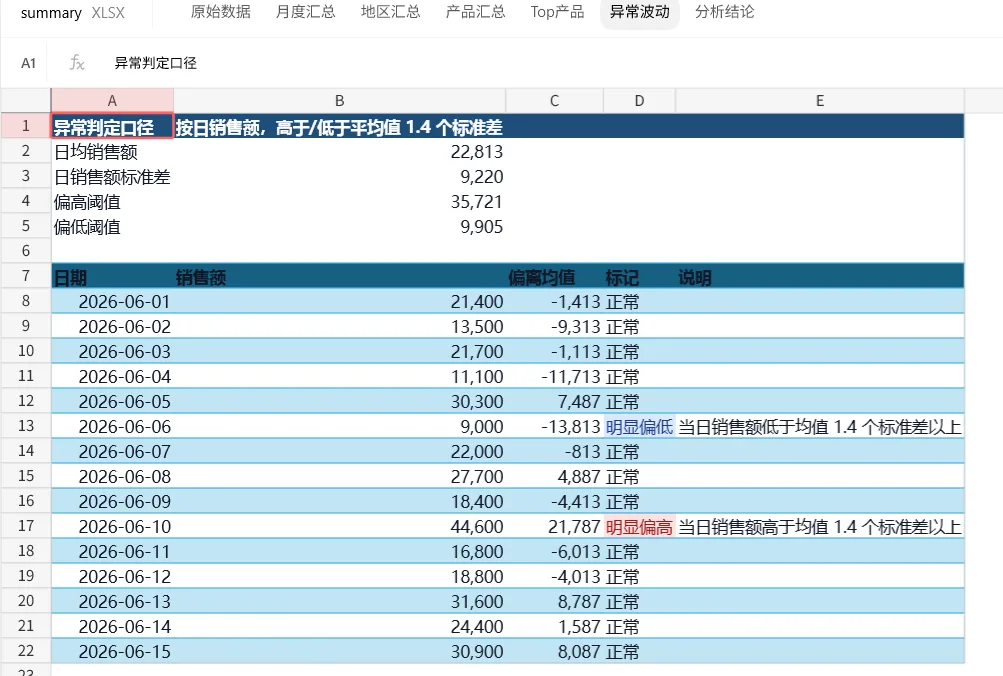
Task: Select column A header
Action: [112, 100]
